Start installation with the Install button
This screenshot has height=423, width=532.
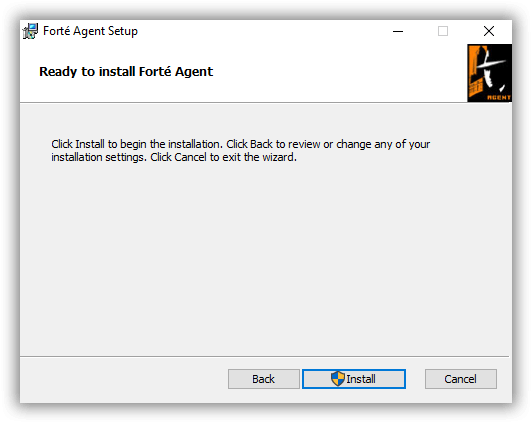click(x=354, y=379)
